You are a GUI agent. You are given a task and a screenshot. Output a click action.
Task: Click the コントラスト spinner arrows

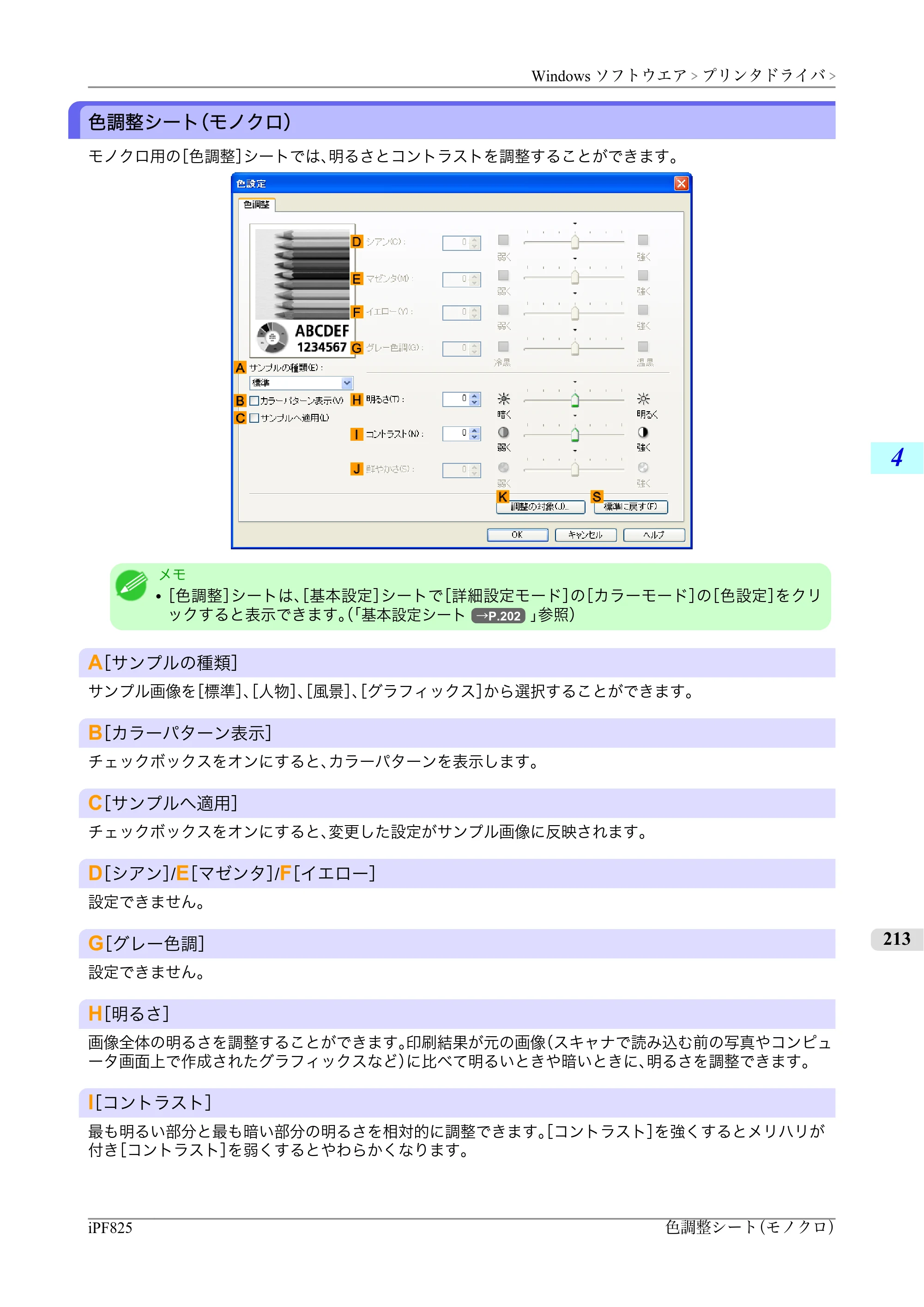tap(475, 434)
